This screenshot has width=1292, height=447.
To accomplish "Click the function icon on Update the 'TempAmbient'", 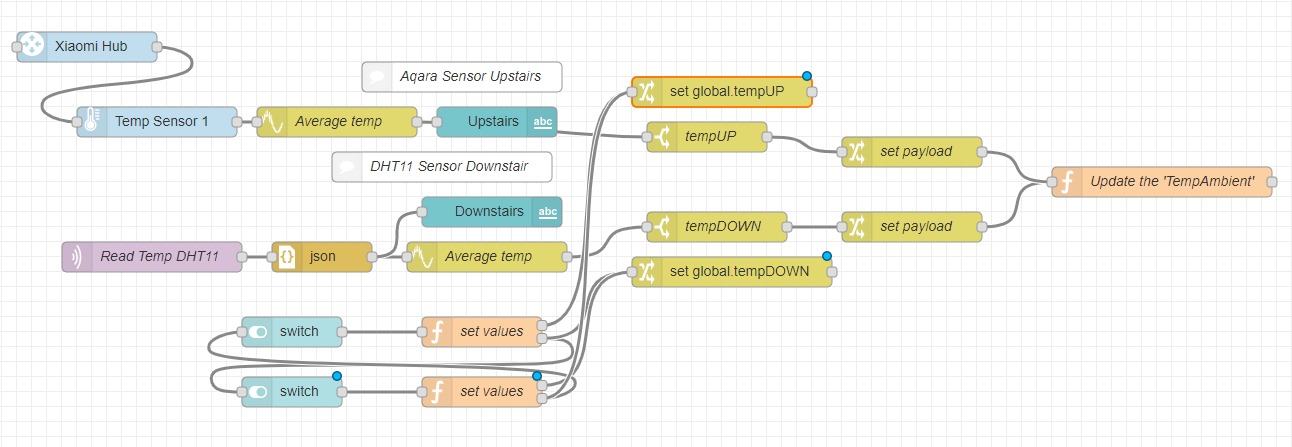I will point(1067,182).
